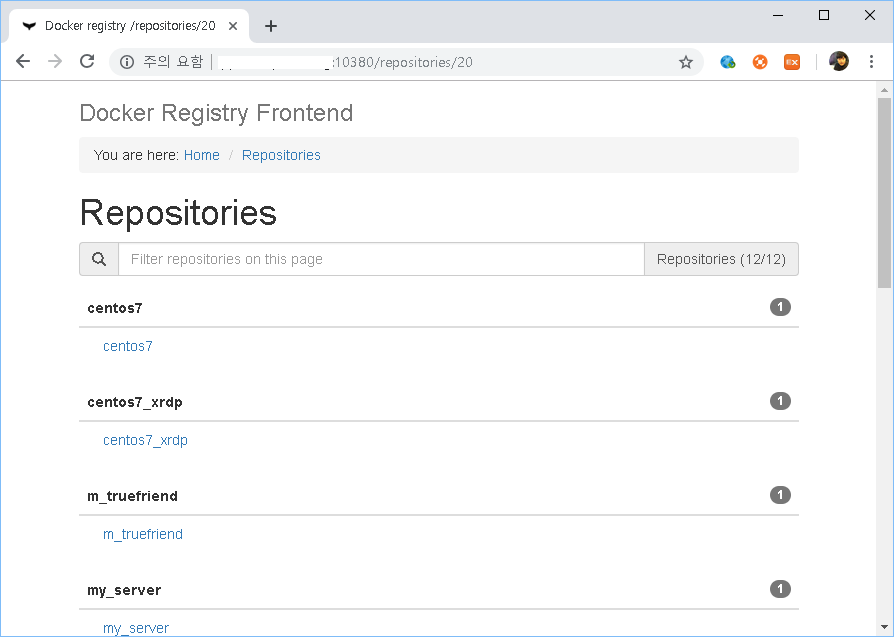Open the orange square extension icon
The height and width of the screenshot is (637, 894).
(x=792, y=62)
